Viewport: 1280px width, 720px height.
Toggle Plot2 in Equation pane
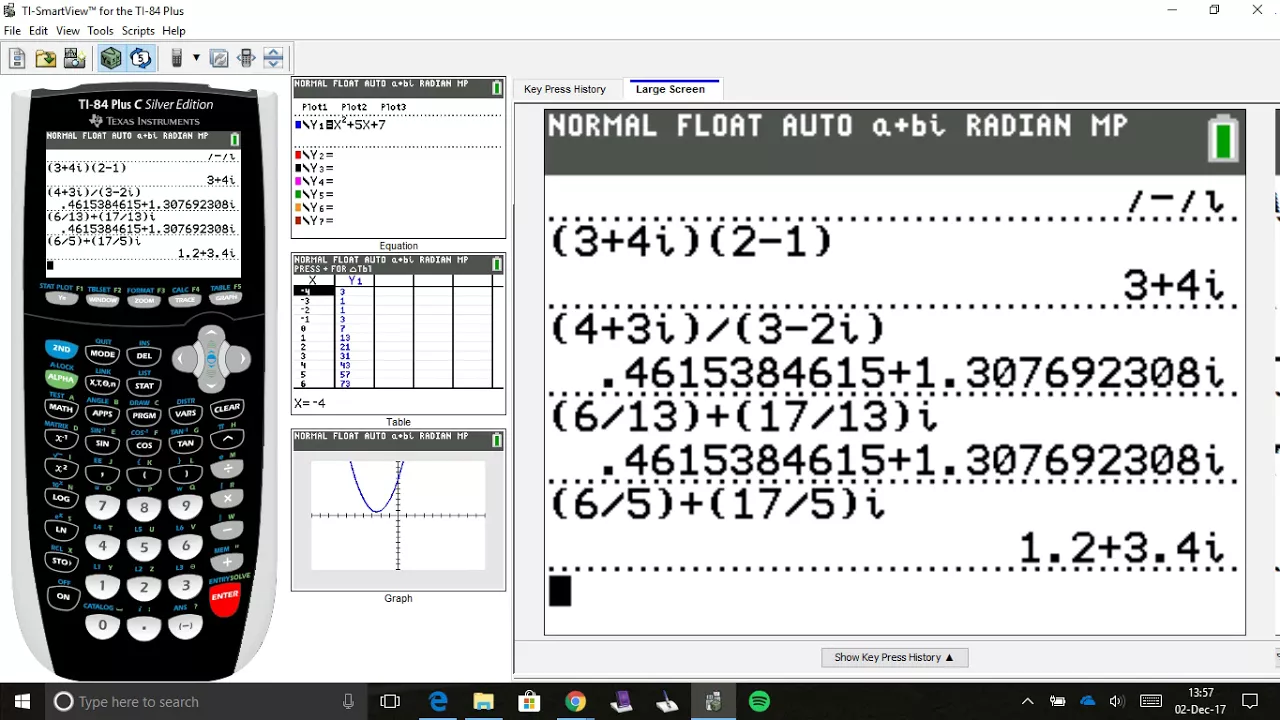coord(354,107)
